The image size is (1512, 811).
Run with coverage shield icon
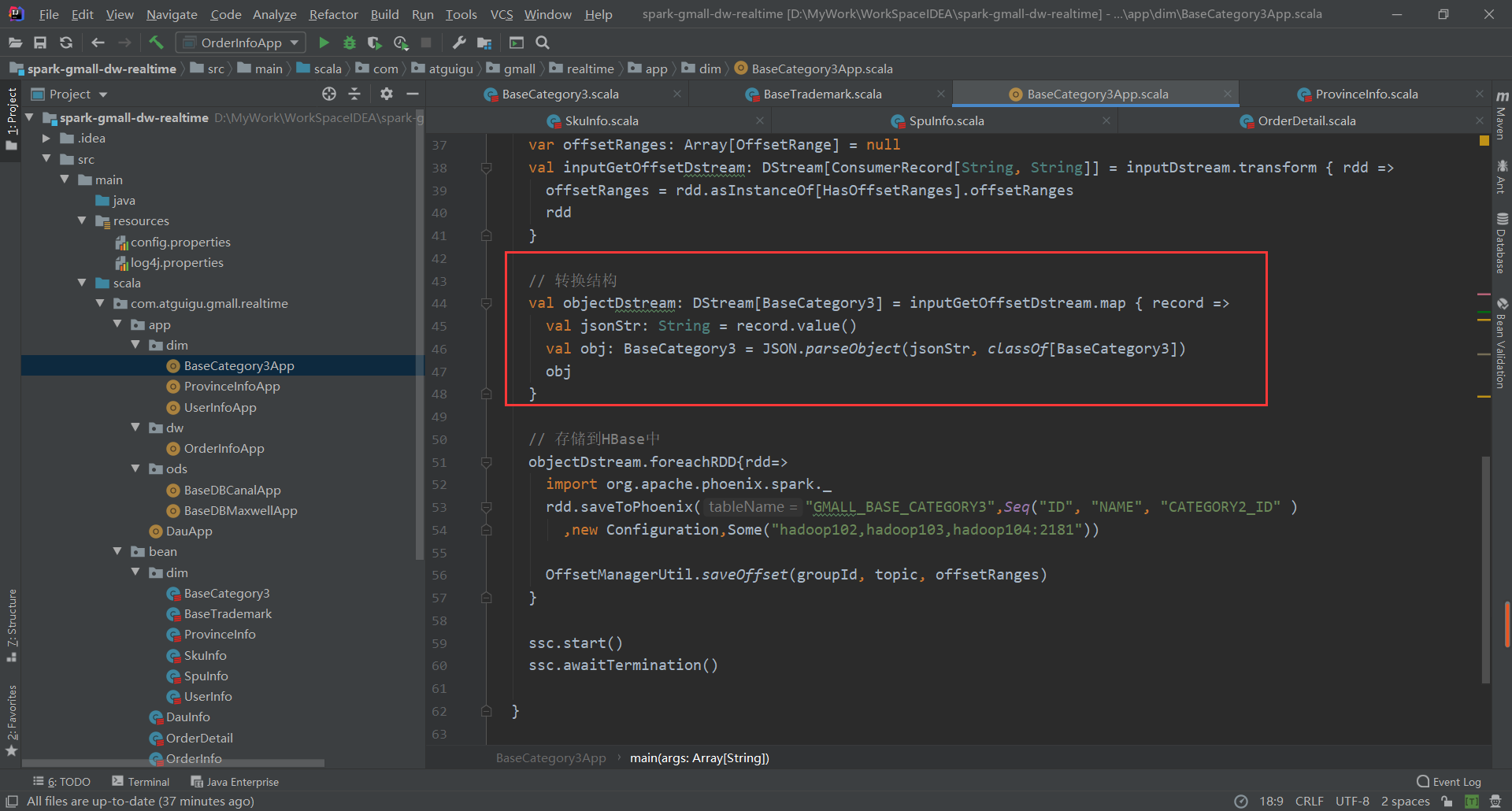click(375, 43)
